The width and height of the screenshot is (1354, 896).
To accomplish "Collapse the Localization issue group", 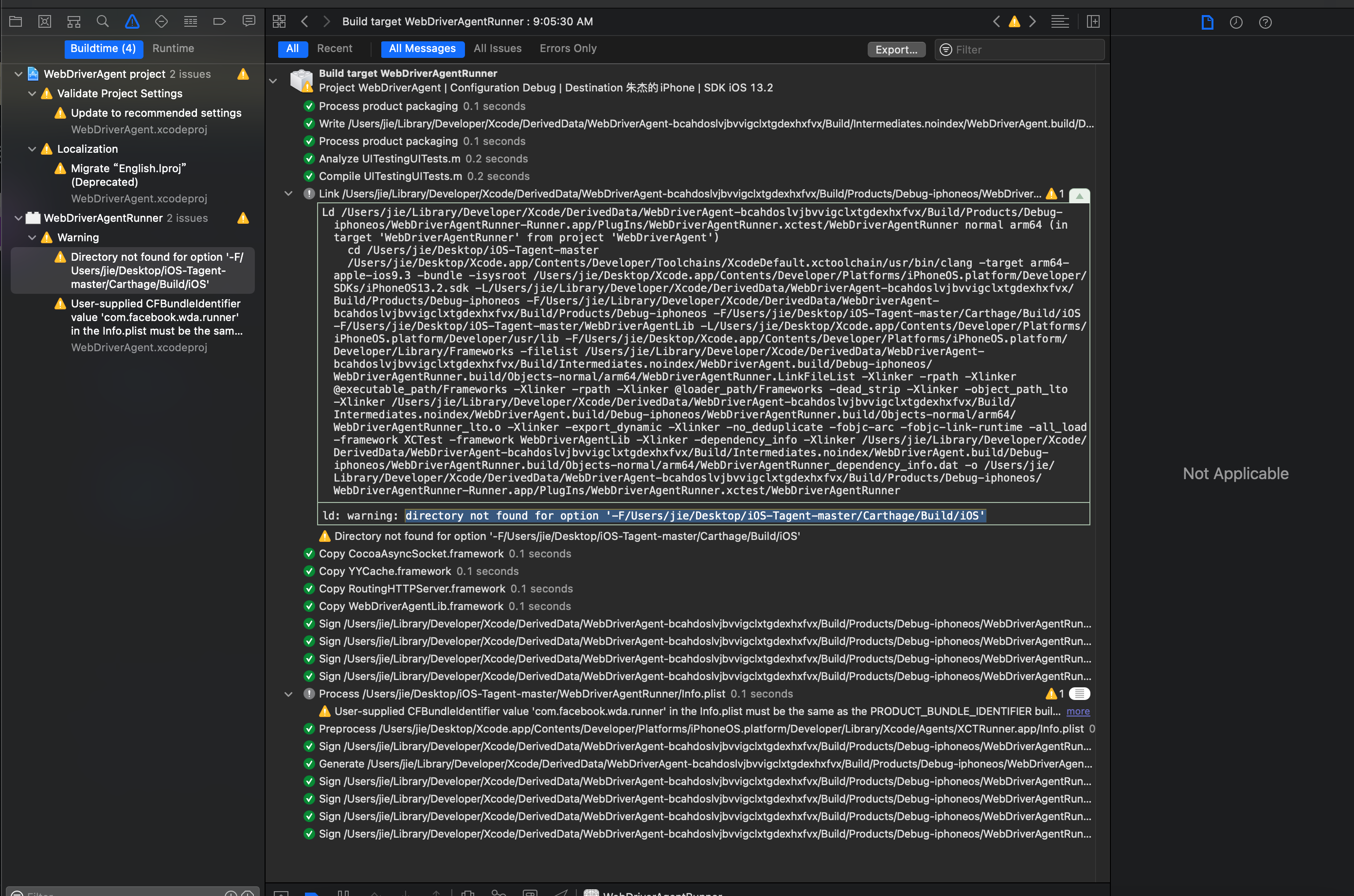I will click(x=32, y=148).
